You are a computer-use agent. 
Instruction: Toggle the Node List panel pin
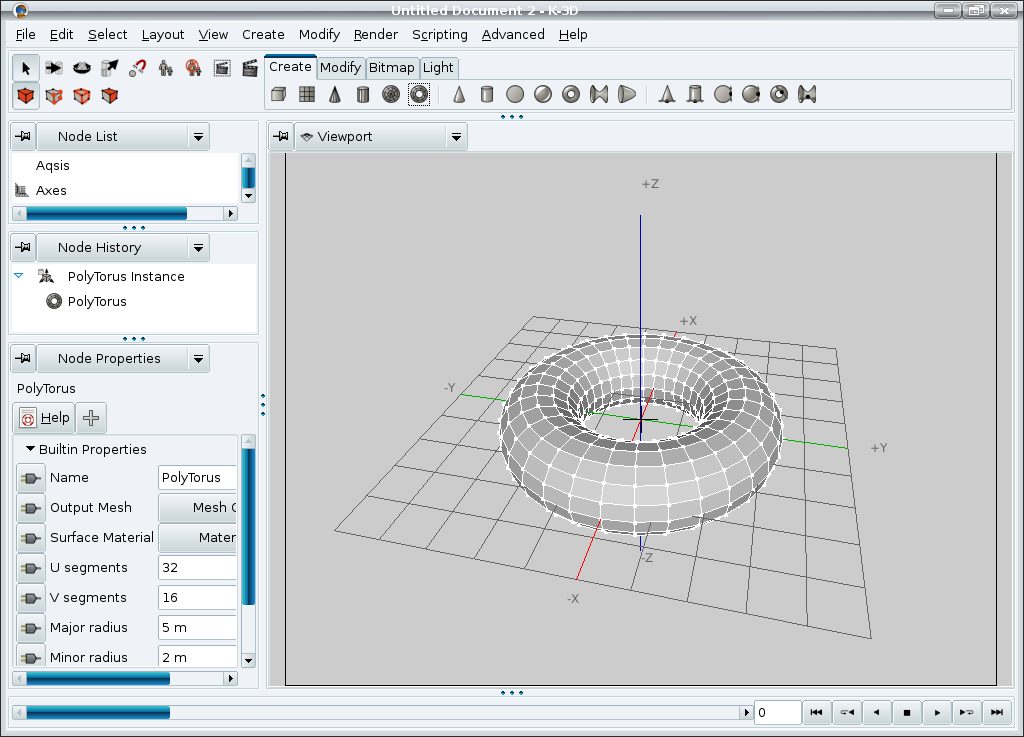pos(23,137)
